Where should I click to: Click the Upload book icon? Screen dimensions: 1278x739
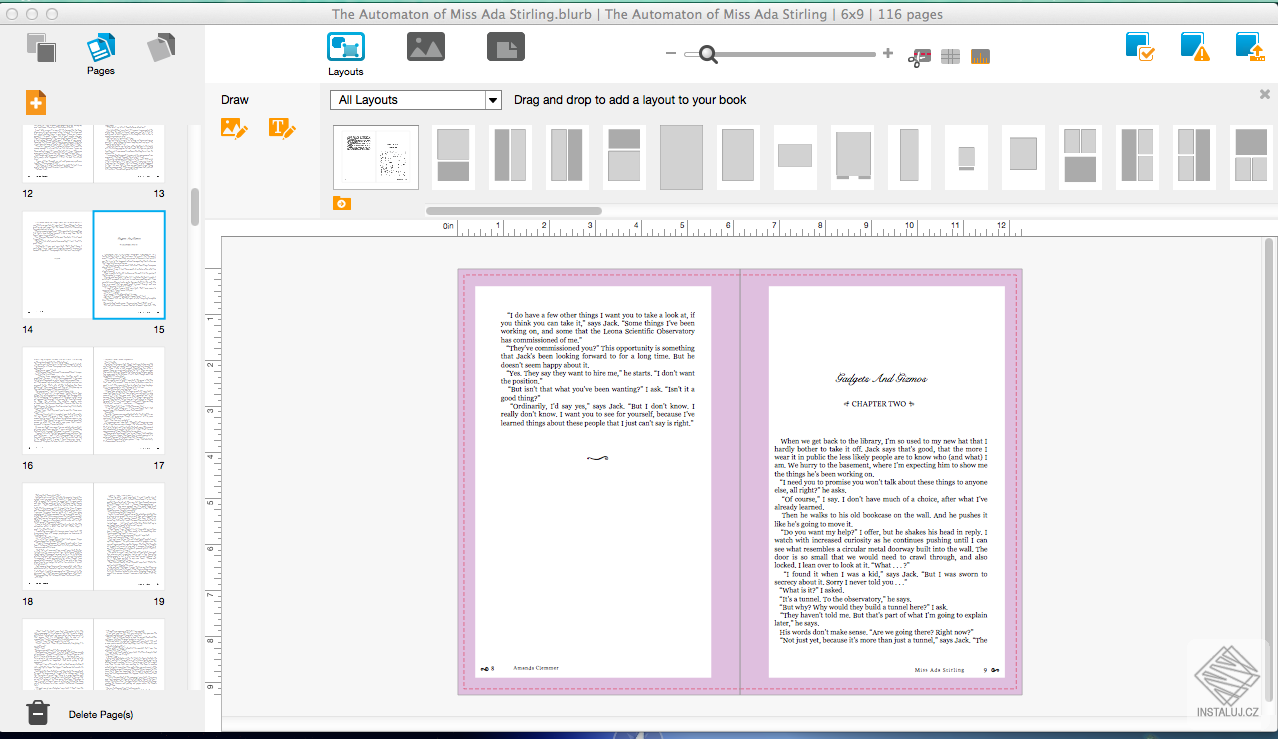[1250, 47]
